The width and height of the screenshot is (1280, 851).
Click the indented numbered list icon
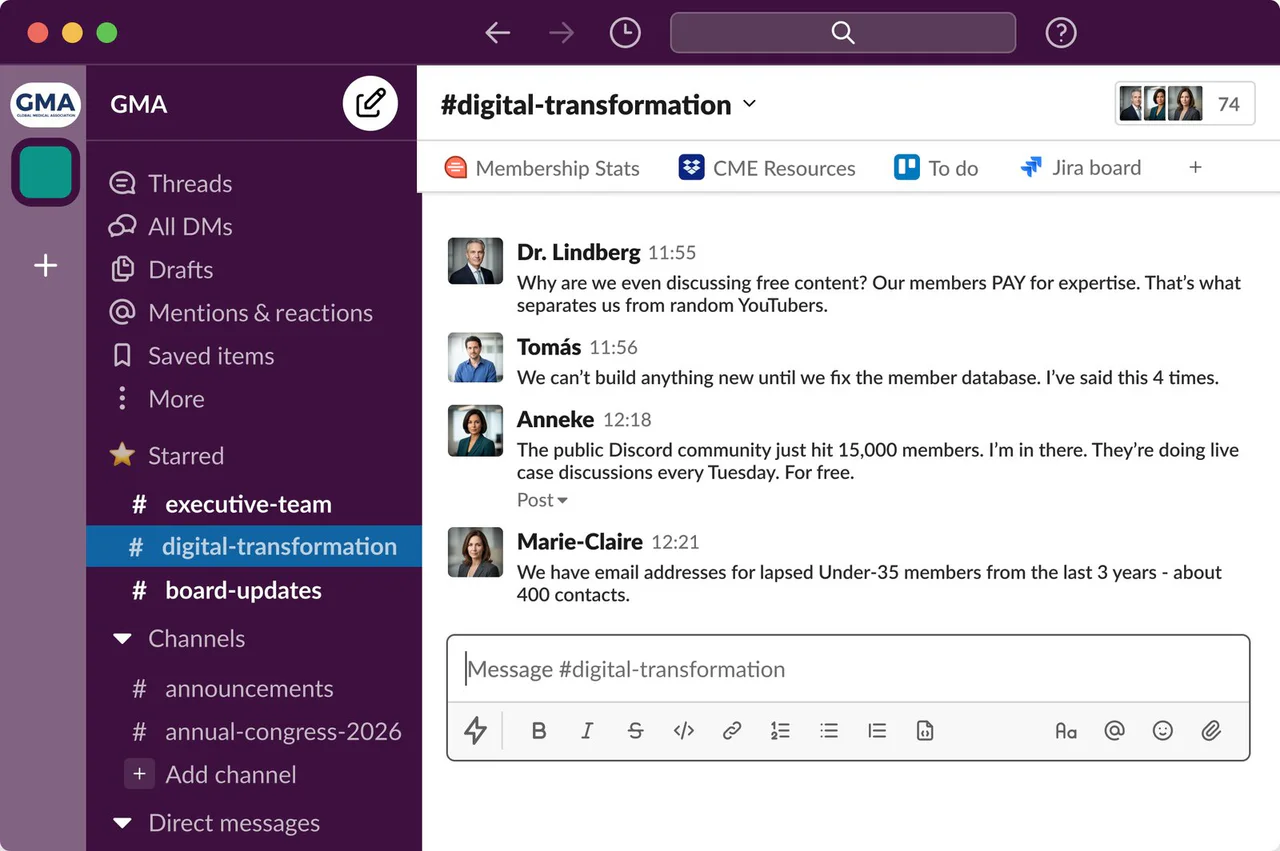pos(877,731)
